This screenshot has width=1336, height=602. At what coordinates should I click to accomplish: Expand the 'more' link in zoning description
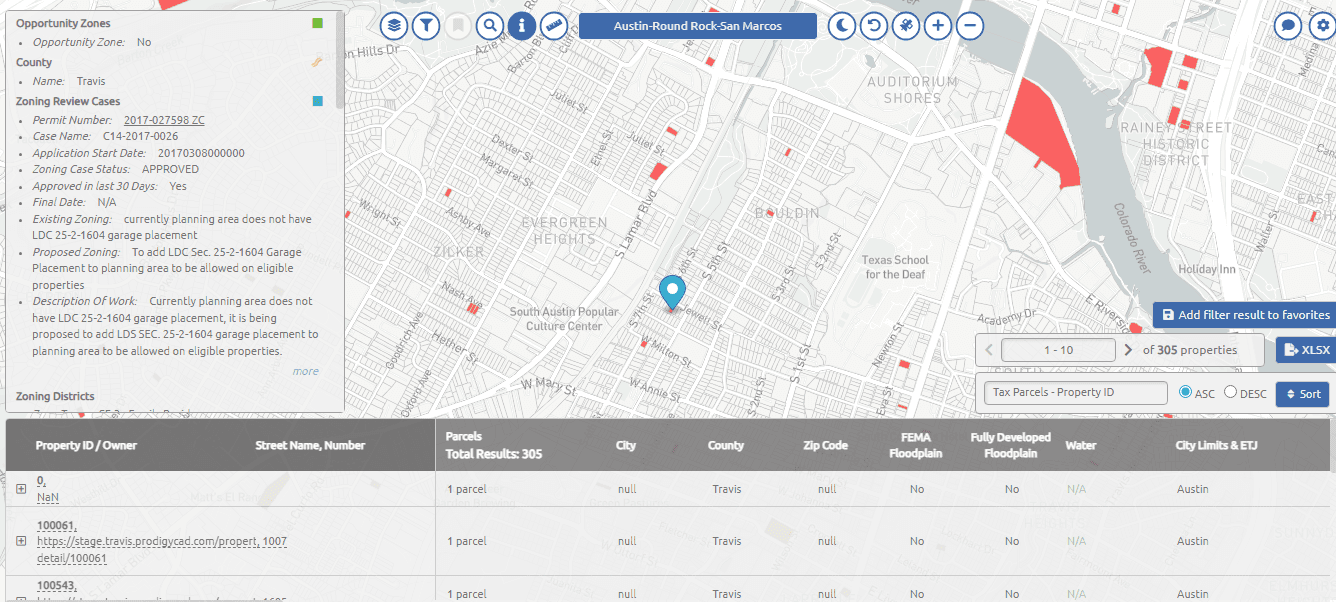pos(305,371)
